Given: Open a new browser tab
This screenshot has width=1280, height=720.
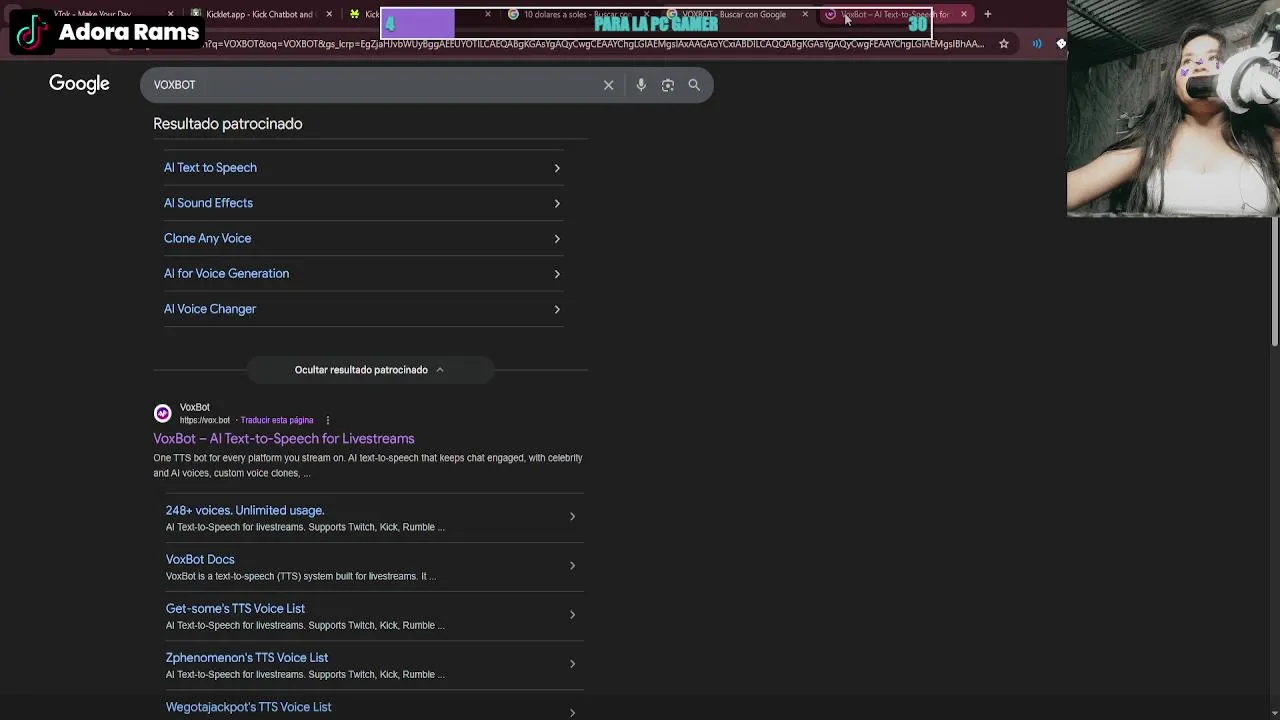Looking at the screenshot, I should point(987,14).
